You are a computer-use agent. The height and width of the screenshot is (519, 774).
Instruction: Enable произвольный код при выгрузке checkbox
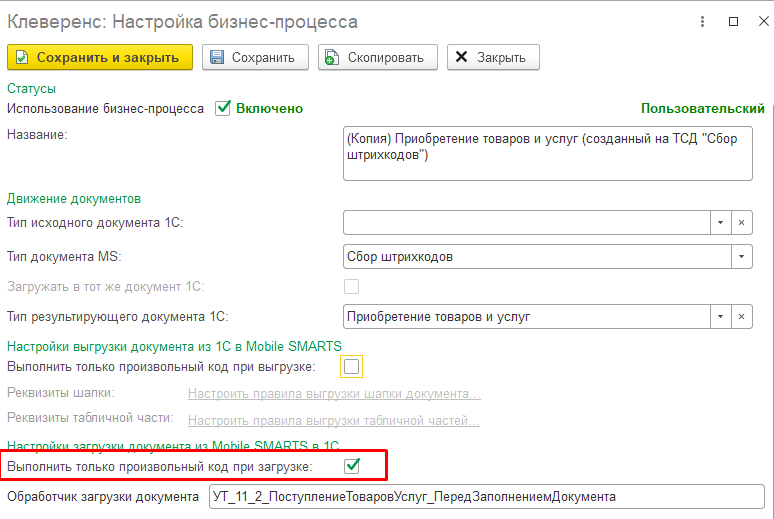pos(351,366)
